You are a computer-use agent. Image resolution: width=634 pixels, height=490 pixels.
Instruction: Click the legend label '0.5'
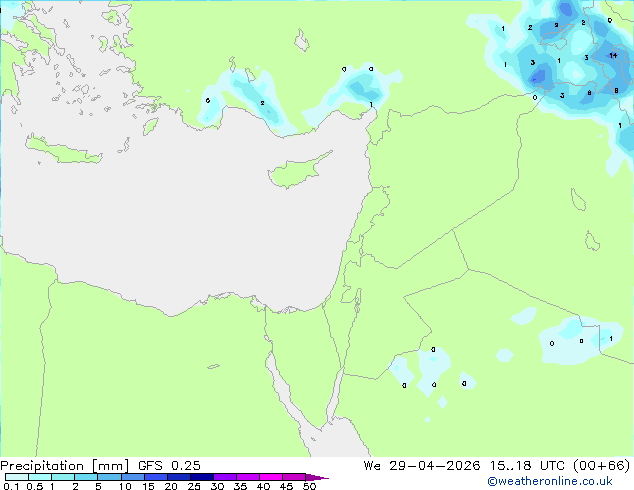point(34,486)
